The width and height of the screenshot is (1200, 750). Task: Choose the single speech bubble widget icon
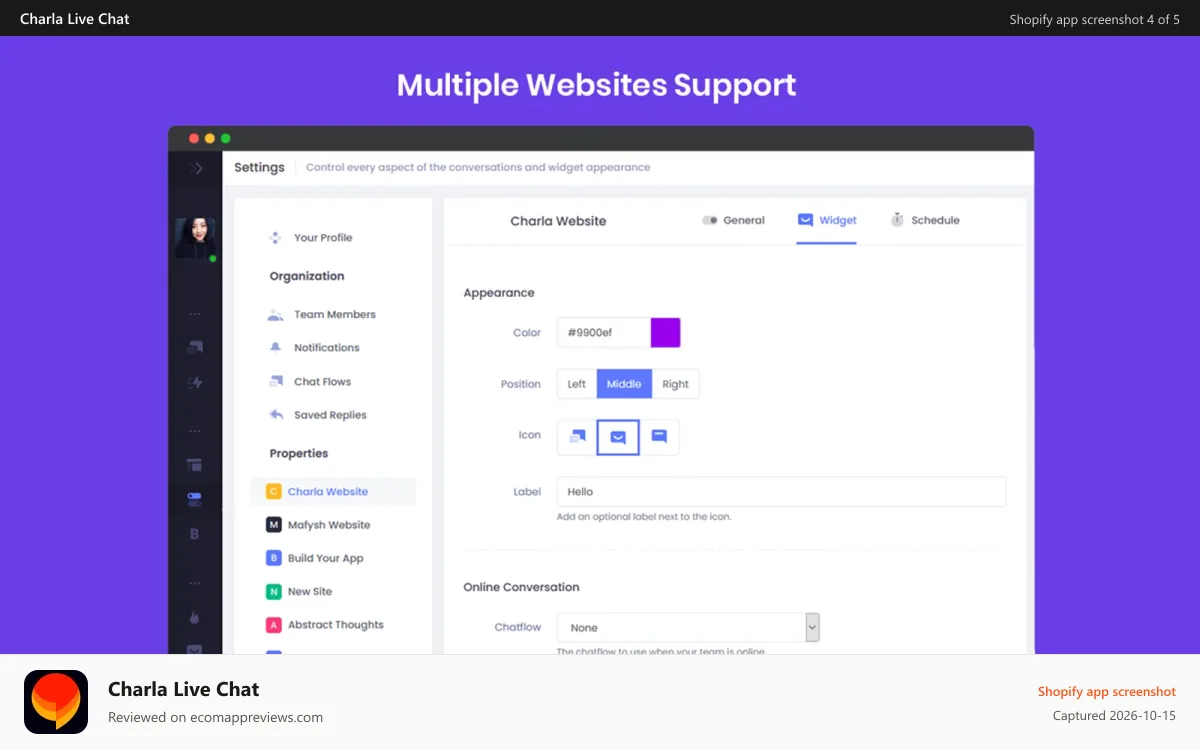point(659,436)
